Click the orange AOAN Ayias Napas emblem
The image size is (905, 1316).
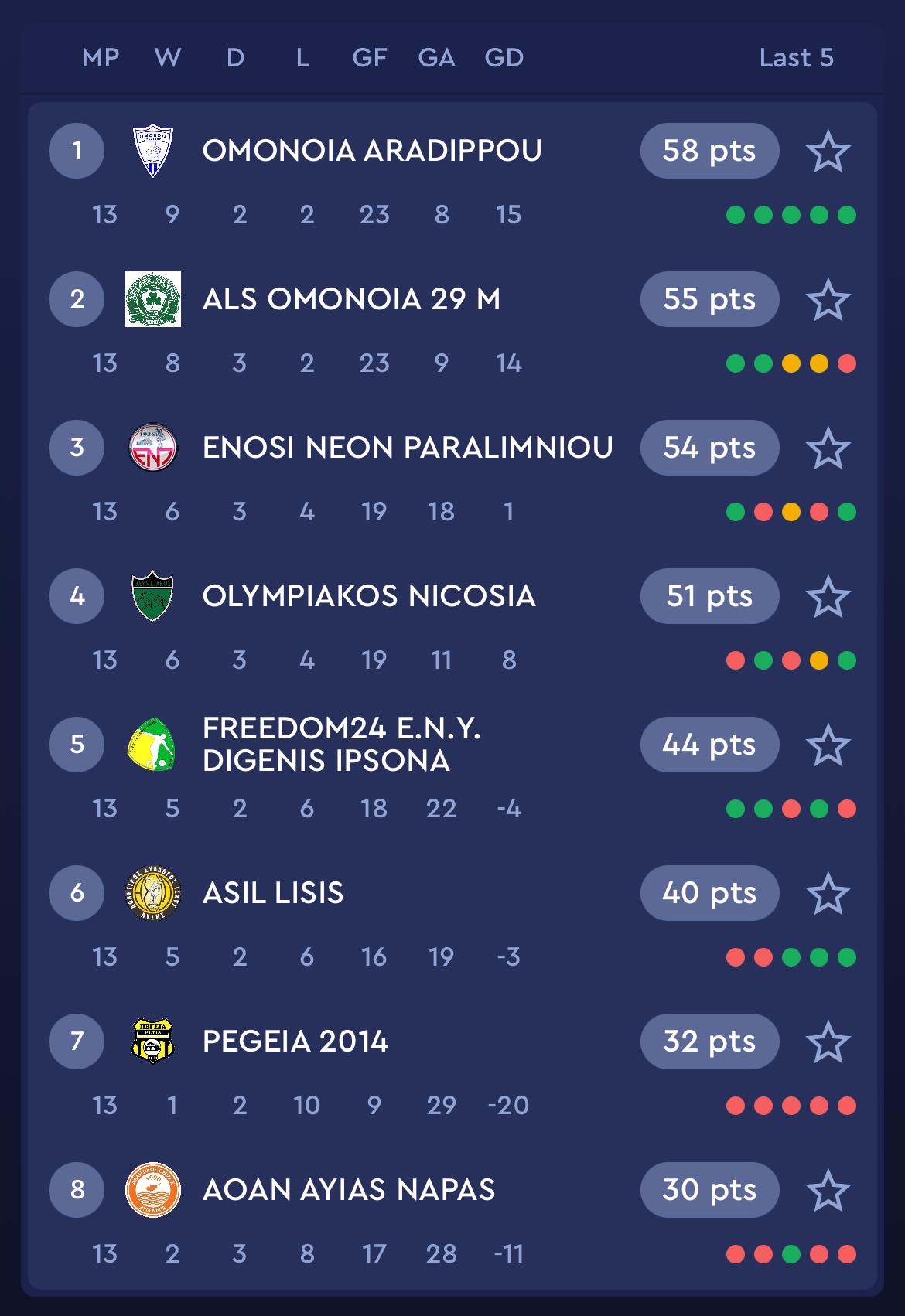click(x=153, y=1190)
